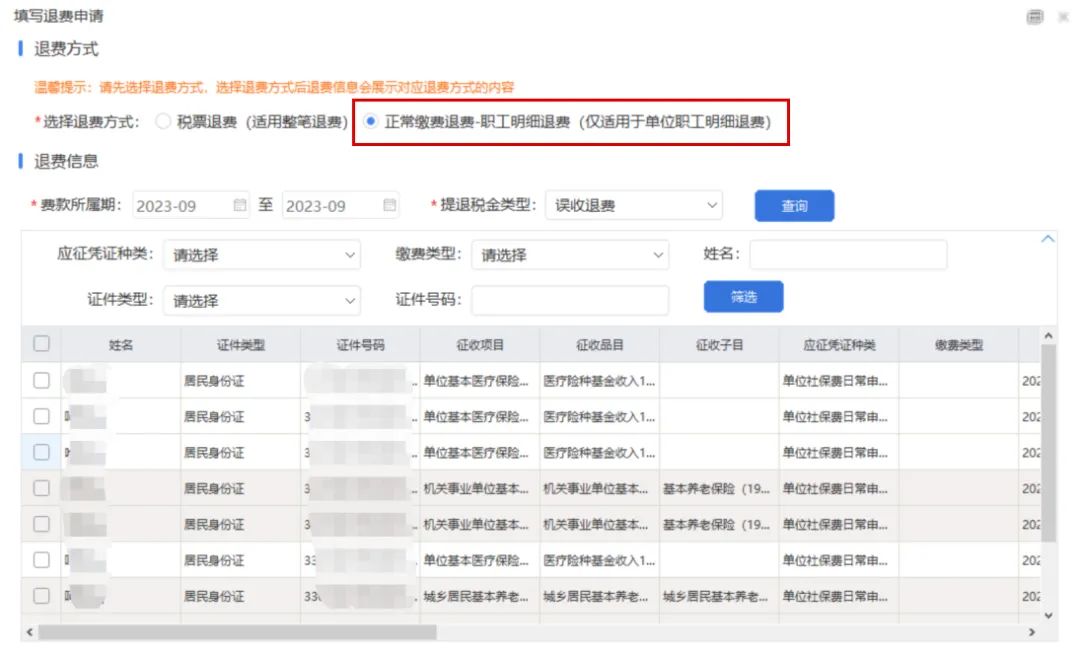Check the 城乡居民基本养老 row checkbox

(x=41, y=596)
